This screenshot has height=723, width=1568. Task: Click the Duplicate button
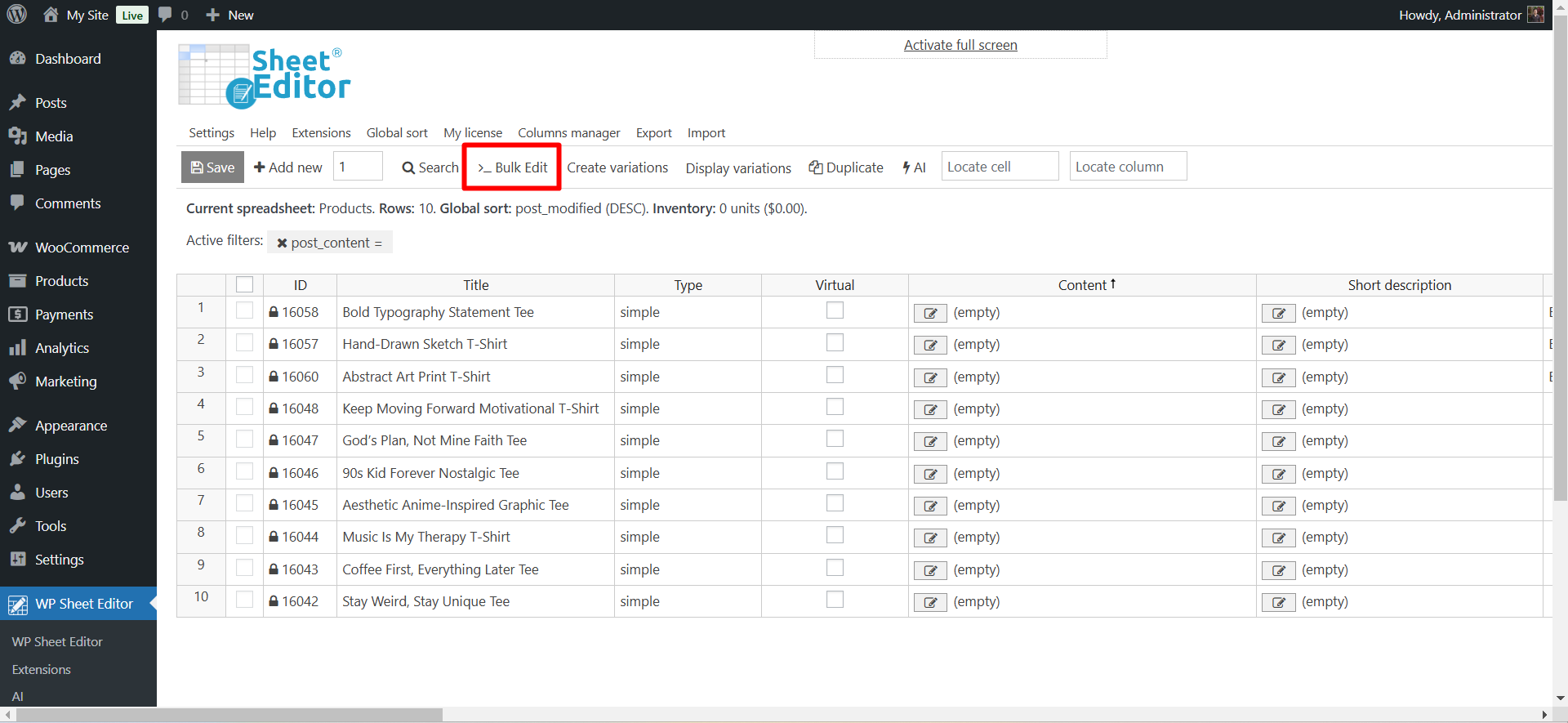click(846, 167)
